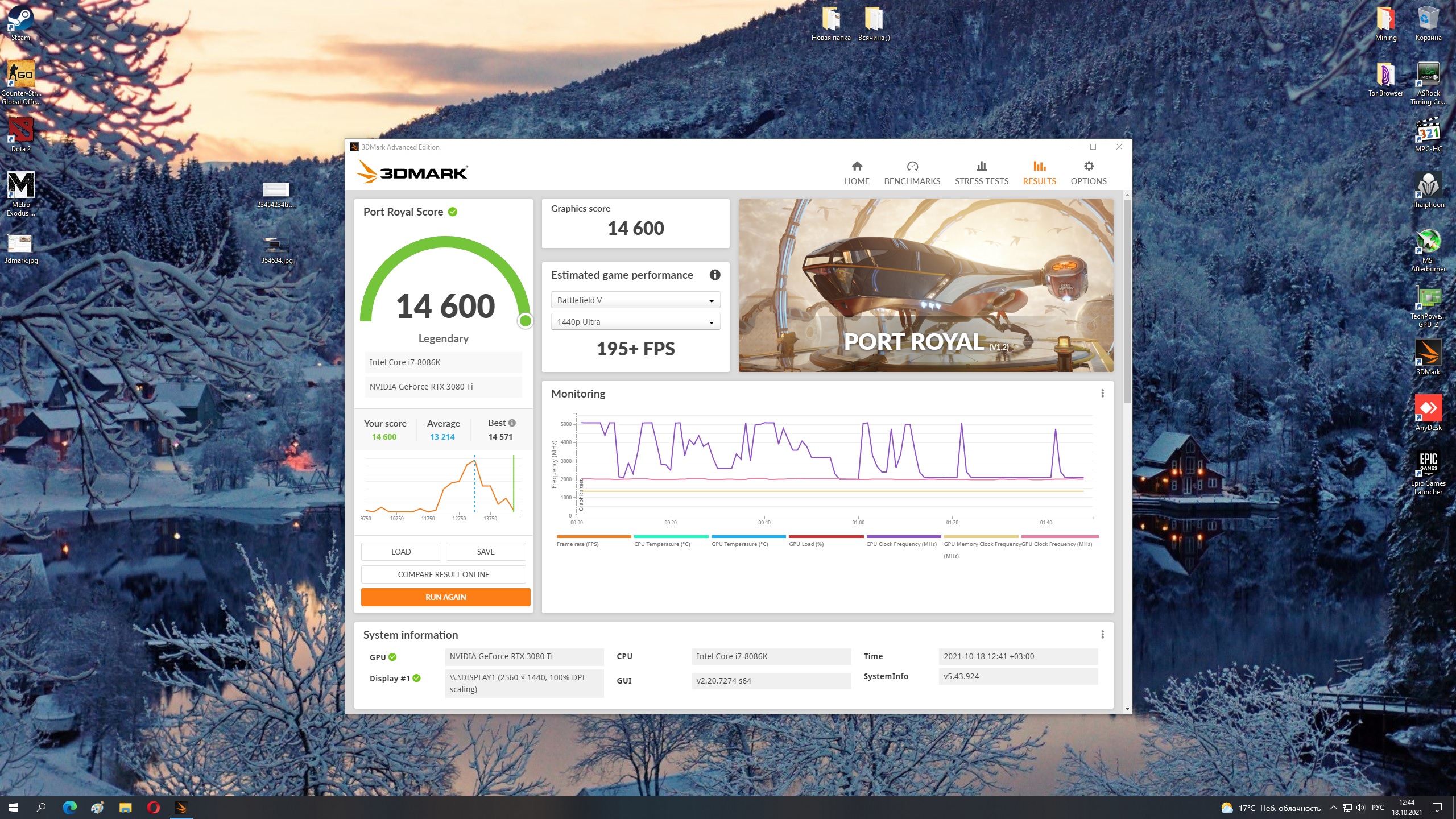Click the green check beside Display #1
The image size is (1456, 819).
(416, 678)
